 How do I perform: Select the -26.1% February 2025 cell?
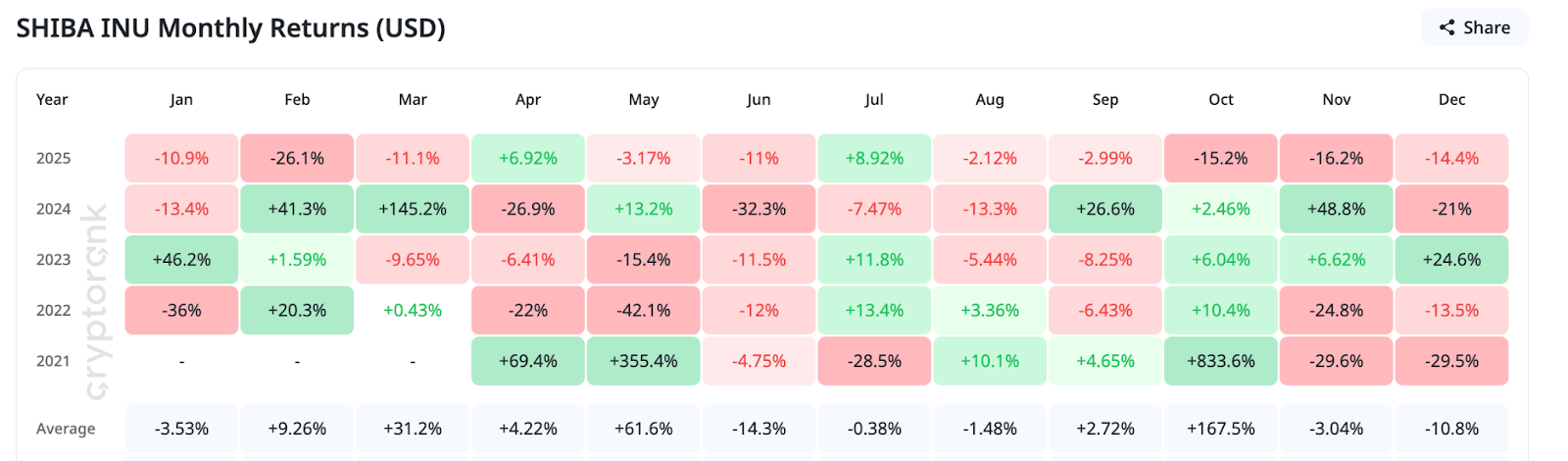tap(297, 158)
